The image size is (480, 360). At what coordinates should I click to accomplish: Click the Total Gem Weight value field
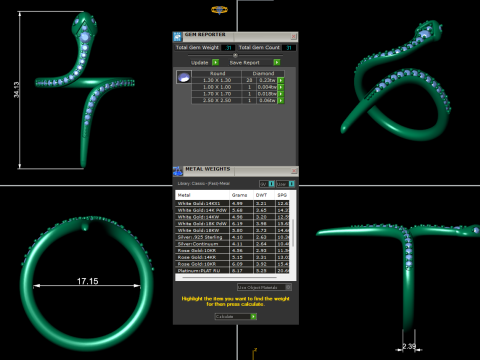click(x=228, y=48)
